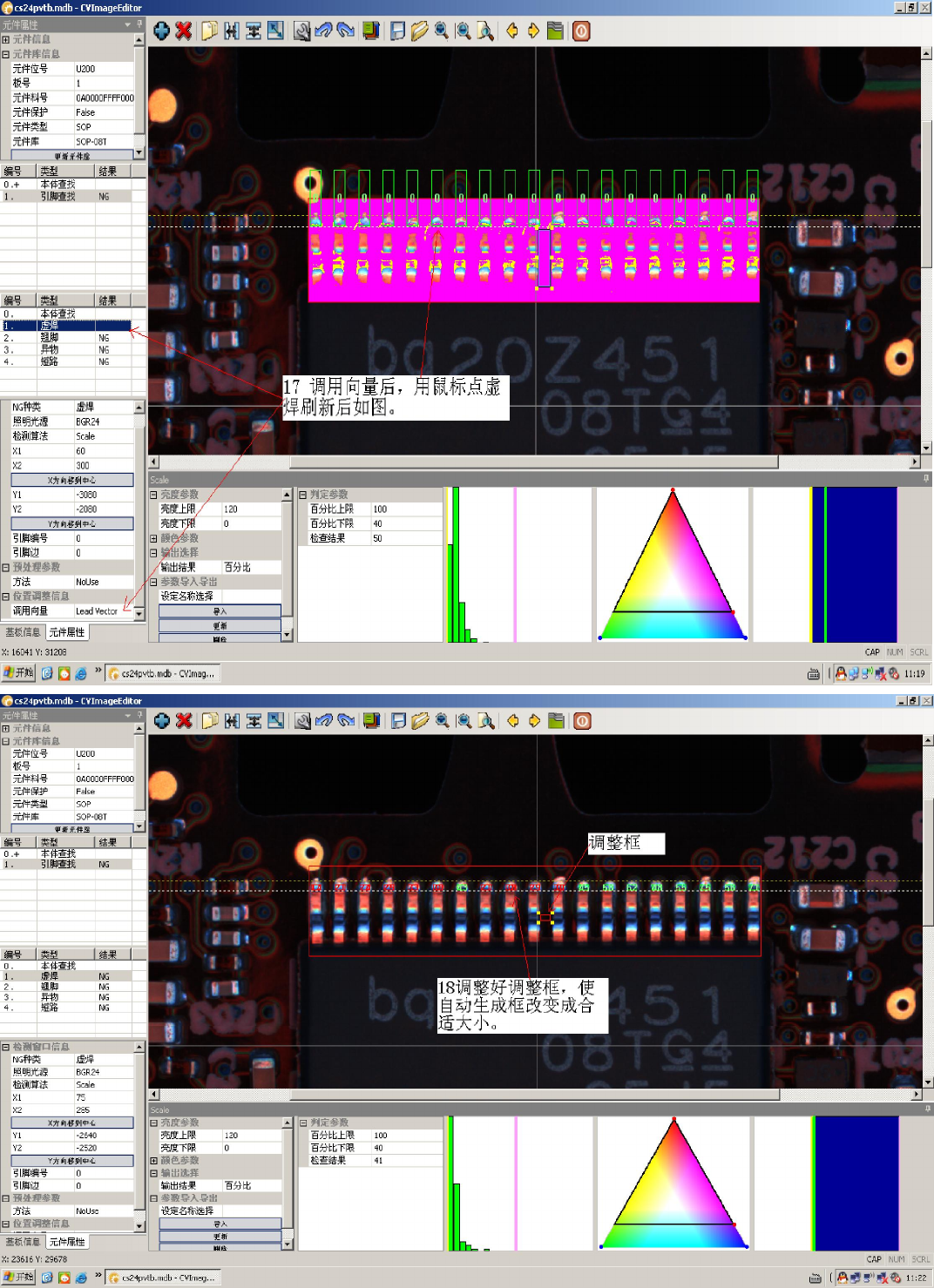Collapse 预处理参数 section in upper window
This screenshot has width=934, height=1288.
(5, 567)
